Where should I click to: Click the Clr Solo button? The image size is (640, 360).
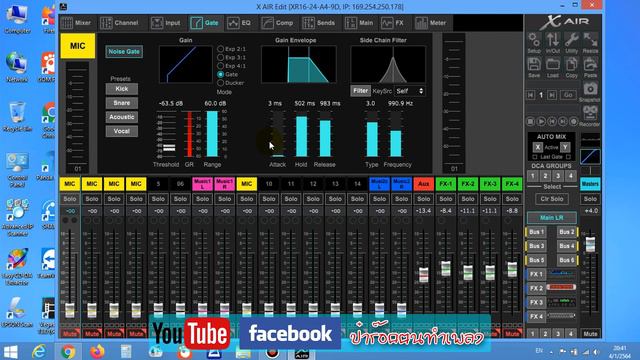click(x=552, y=199)
